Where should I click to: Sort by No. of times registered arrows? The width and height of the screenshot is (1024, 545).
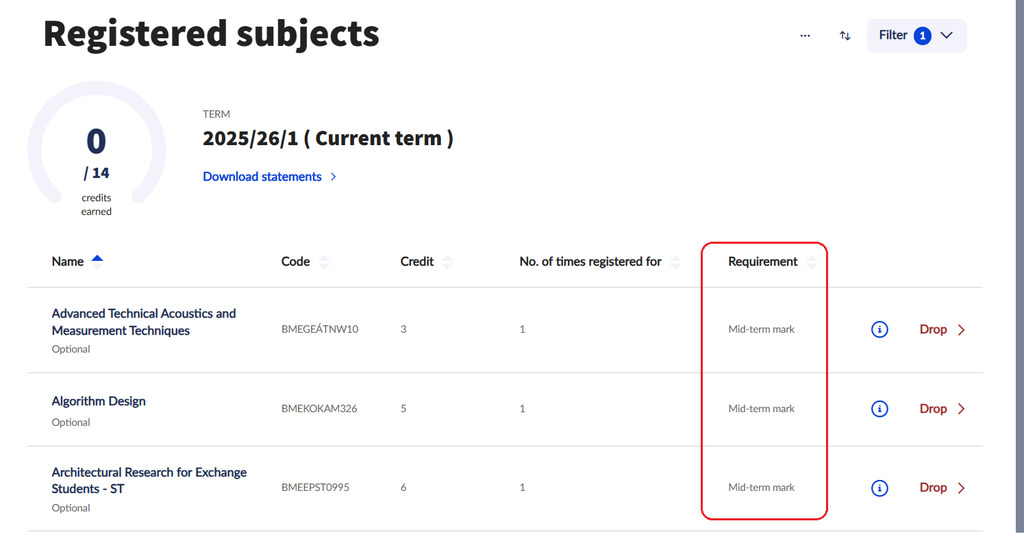[675, 262]
